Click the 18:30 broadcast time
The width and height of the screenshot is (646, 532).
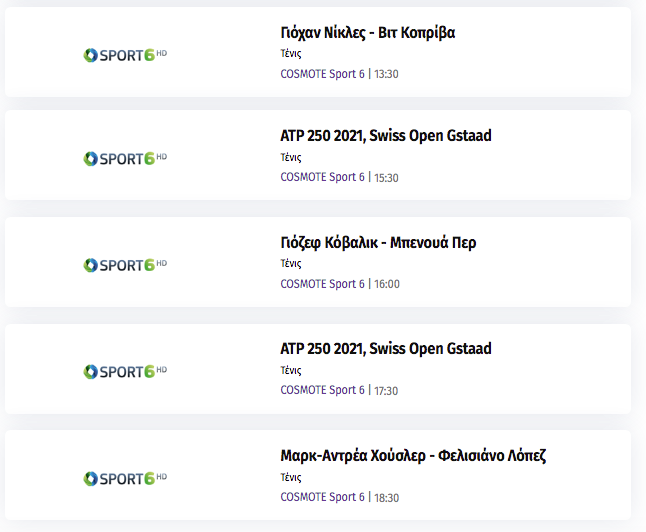386,497
